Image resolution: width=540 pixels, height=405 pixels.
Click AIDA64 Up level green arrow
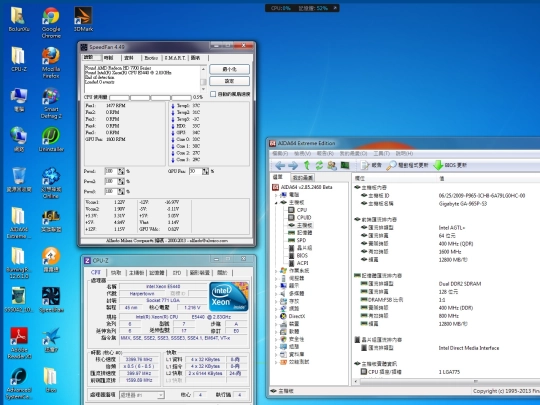(x=307, y=166)
